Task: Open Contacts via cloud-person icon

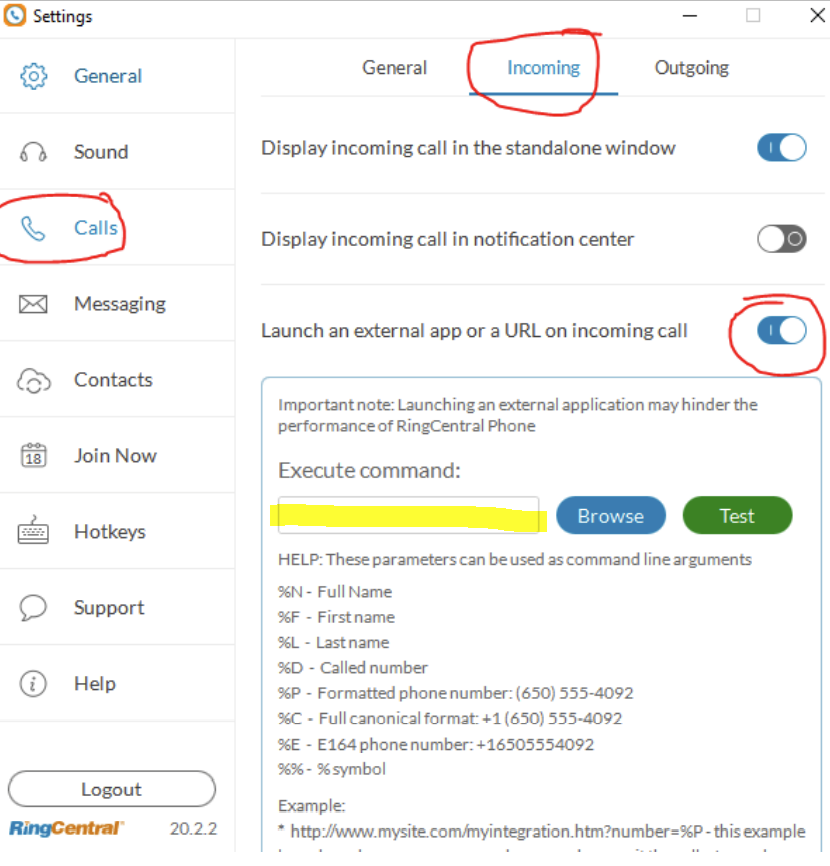Action: click(33, 379)
